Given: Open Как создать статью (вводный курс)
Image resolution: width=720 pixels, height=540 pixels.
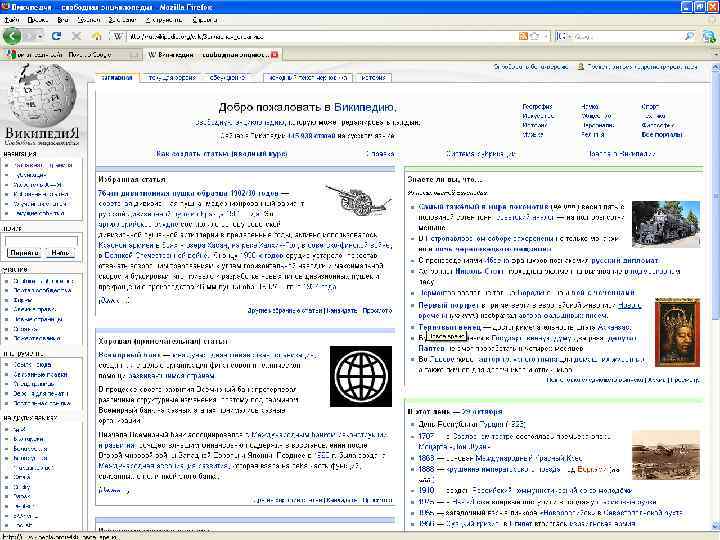Looking at the screenshot, I should (x=222, y=154).
